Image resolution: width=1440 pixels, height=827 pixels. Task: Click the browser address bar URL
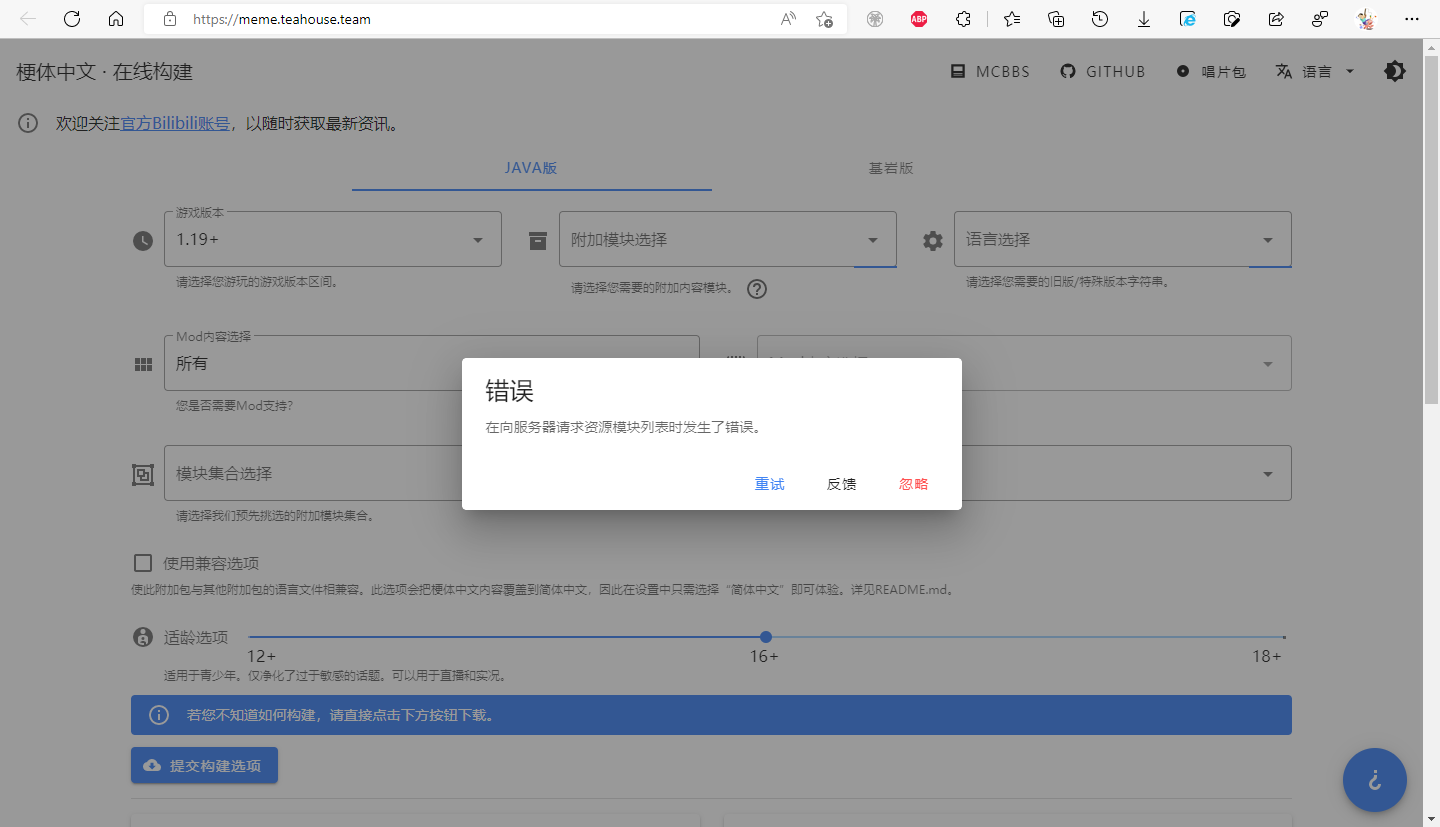282,19
